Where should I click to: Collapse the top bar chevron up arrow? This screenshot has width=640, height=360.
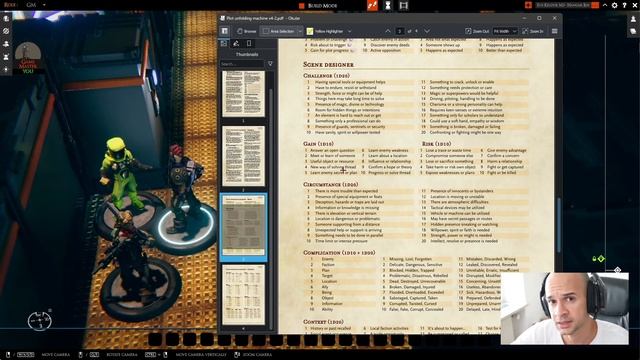605,5
